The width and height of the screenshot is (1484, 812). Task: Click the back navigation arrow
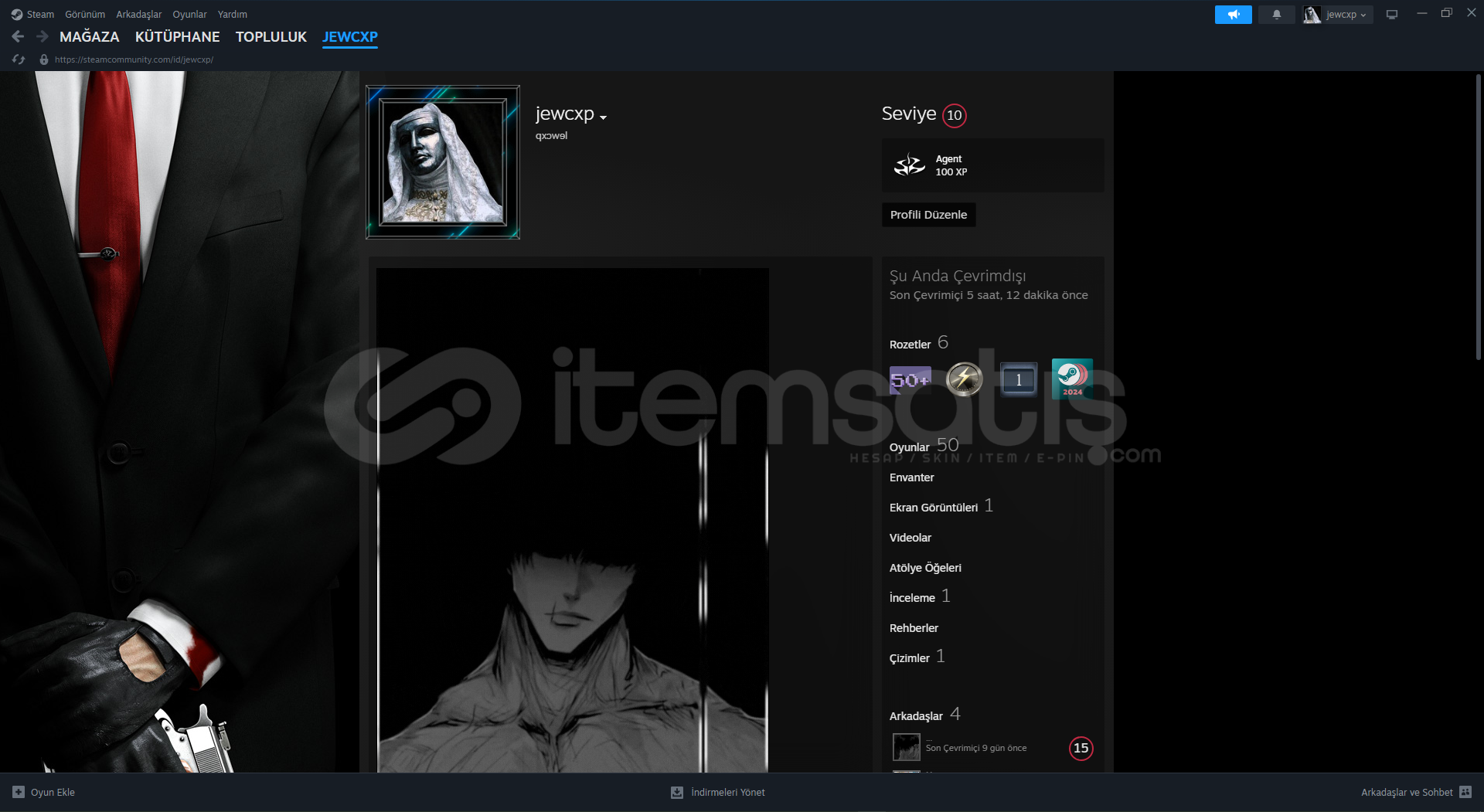tap(18, 36)
